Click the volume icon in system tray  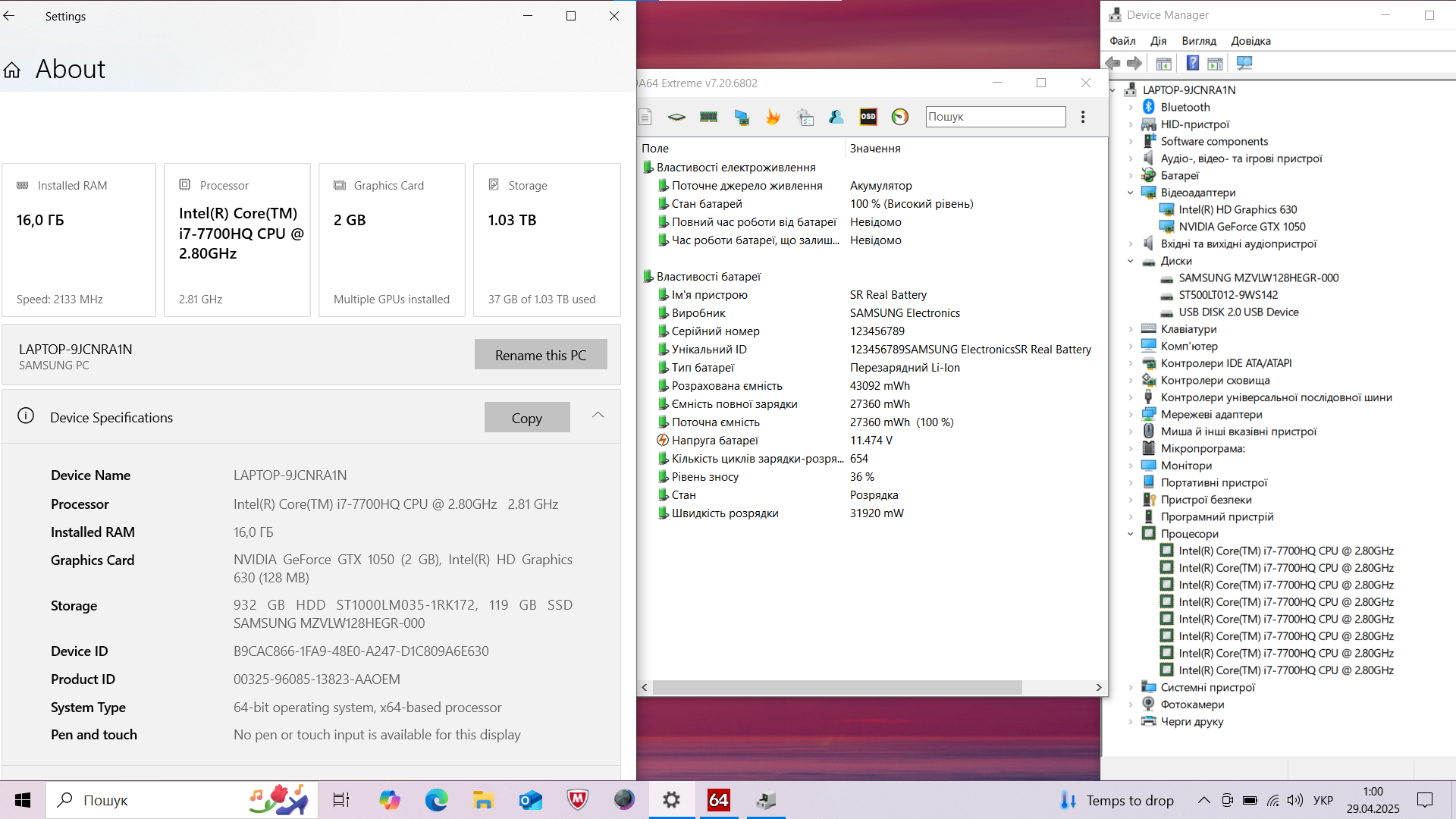coord(1295,800)
